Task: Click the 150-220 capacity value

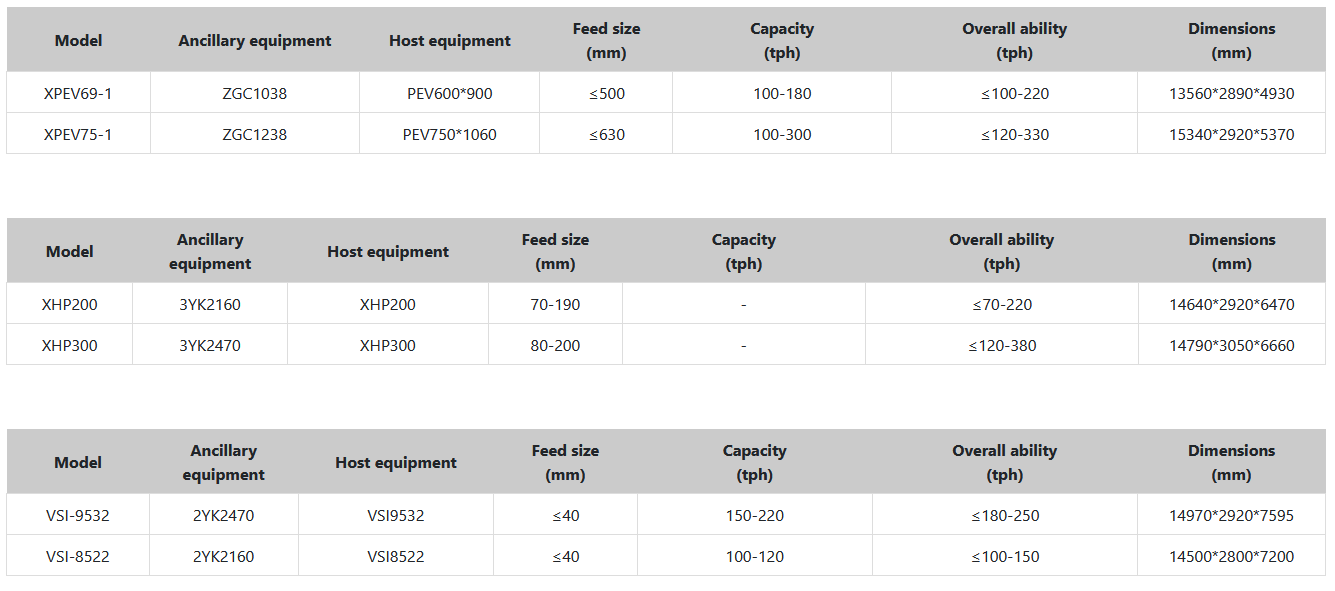Action: pyautogui.click(x=754, y=516)
